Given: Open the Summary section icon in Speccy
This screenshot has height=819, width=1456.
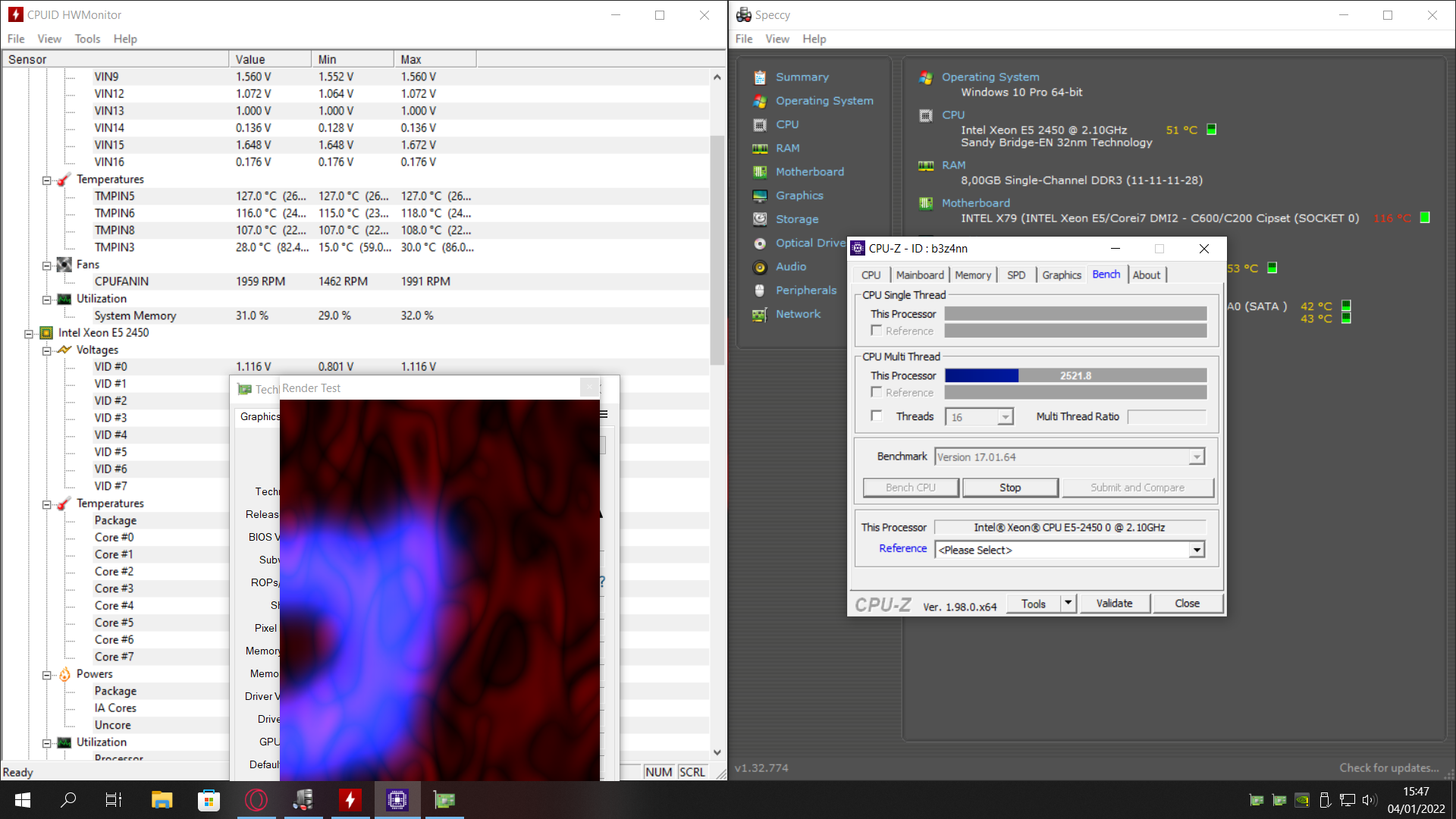Looking at the screenshot, I should (759, 77).
